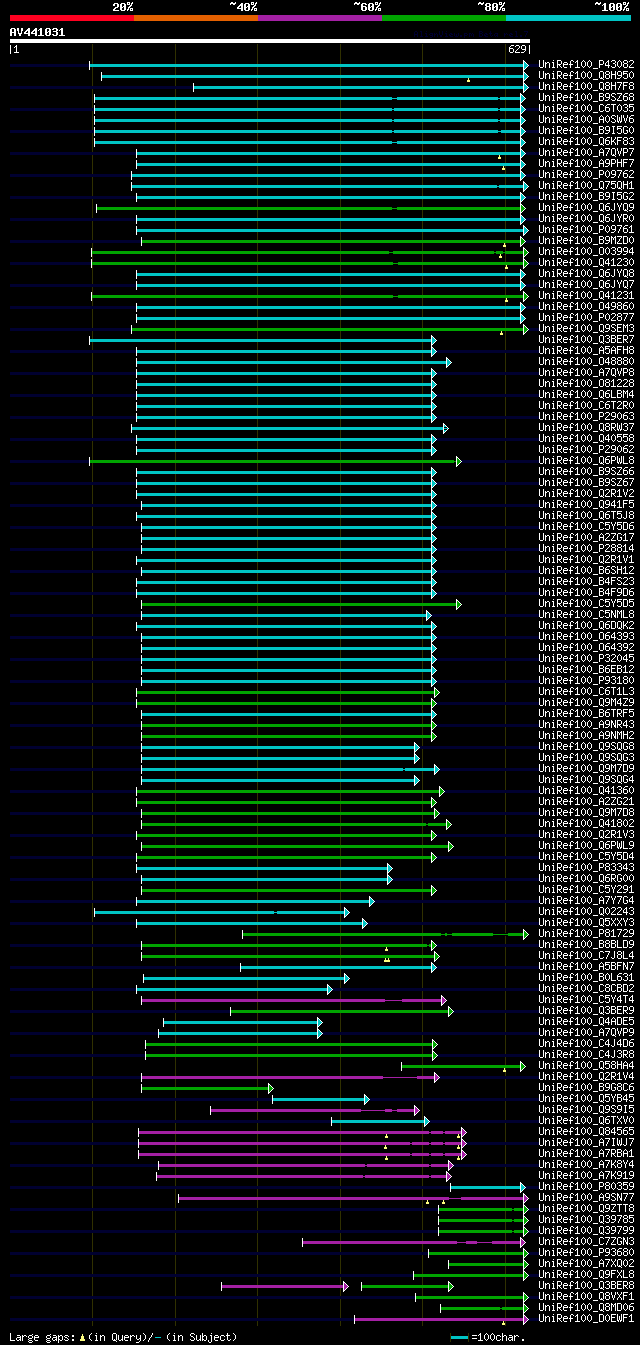The image size is (640, 1345).
Task: Select the UniRef100_B4FS23 label
Action: point(584,581)
